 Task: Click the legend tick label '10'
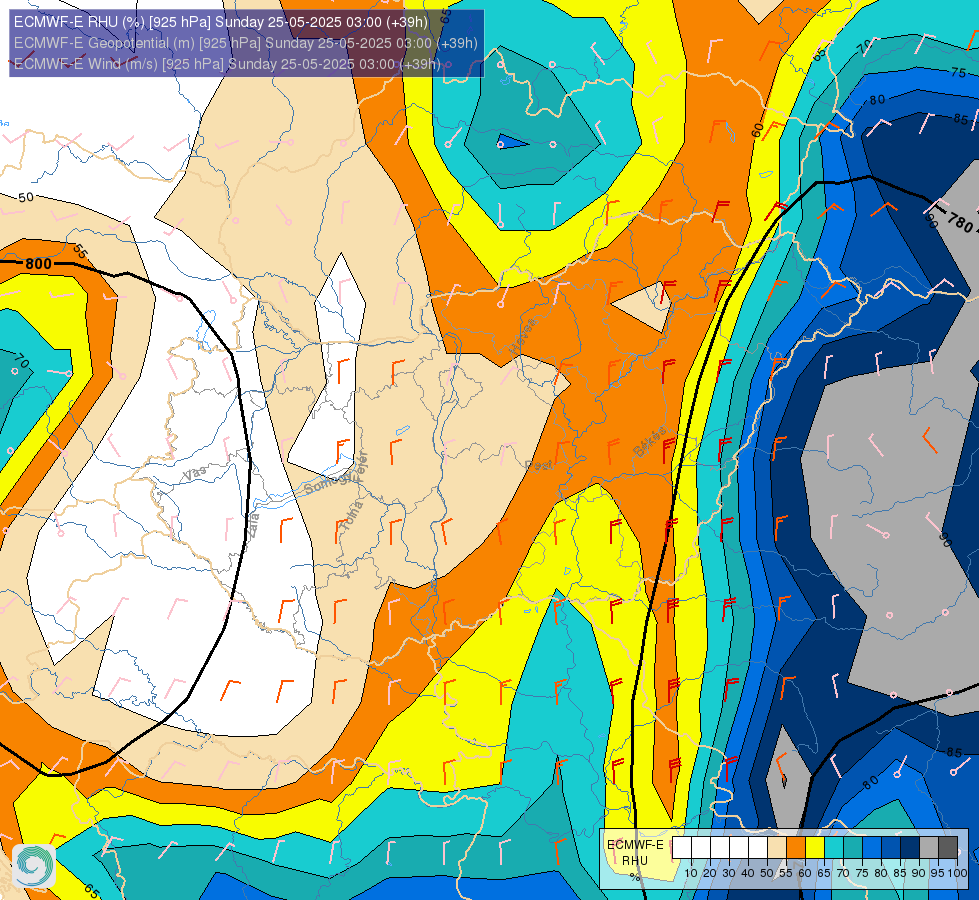[691, 873]
